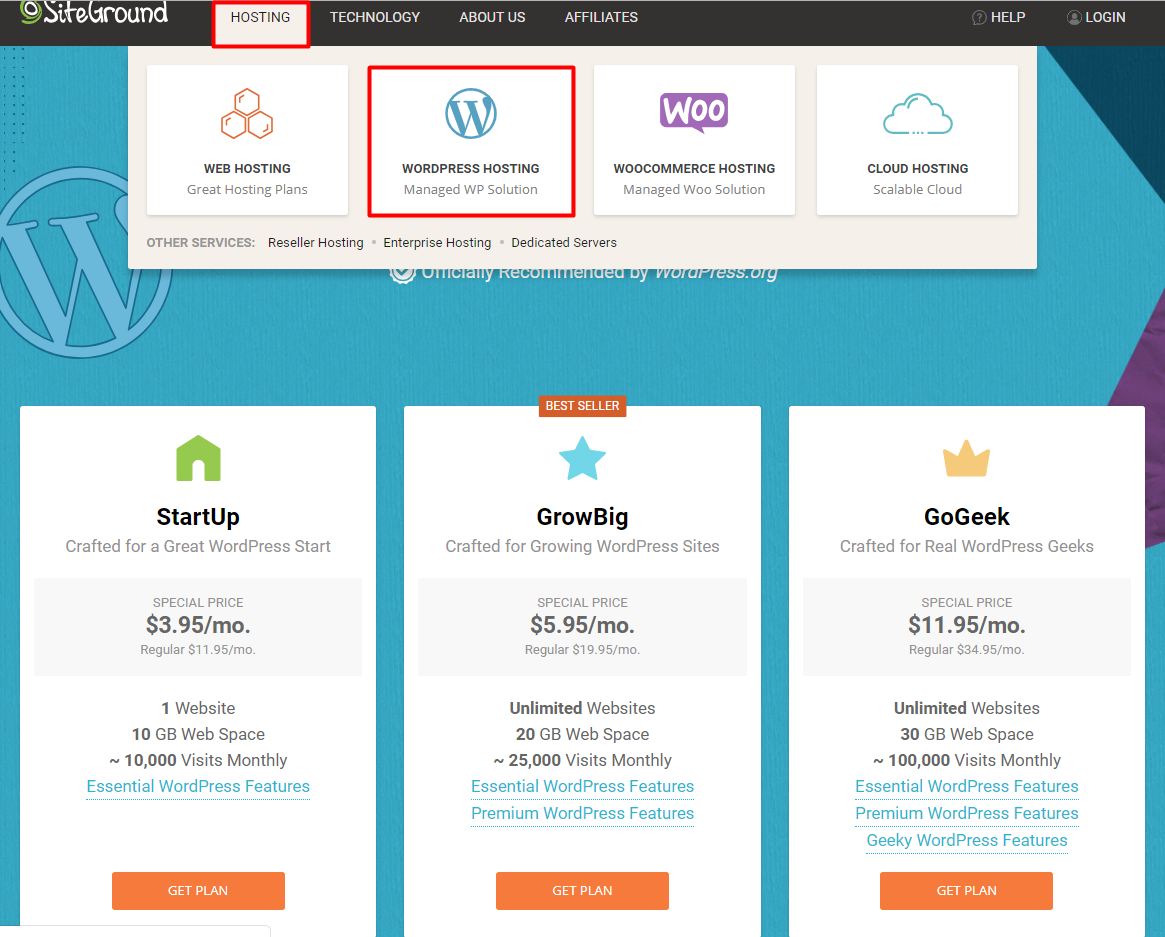Screen dimensions: 1165x937
Task: Select CLOUD HOSTING title text
Action: [918, 169]
